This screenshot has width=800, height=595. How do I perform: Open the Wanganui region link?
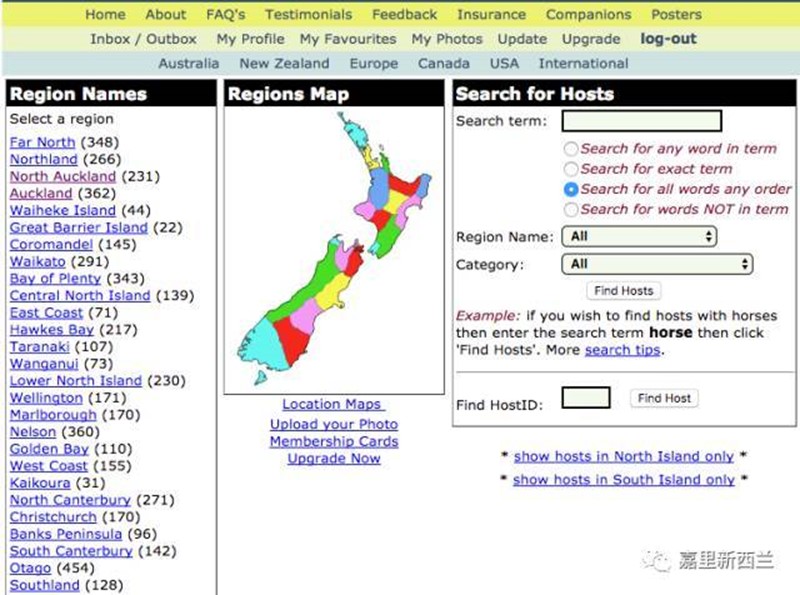44,364
